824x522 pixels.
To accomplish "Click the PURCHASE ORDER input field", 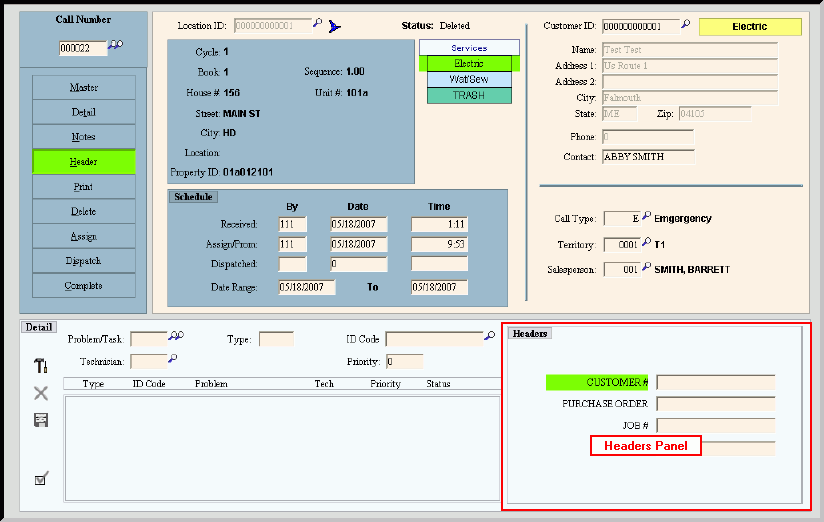I will click(x=715, y=404).
